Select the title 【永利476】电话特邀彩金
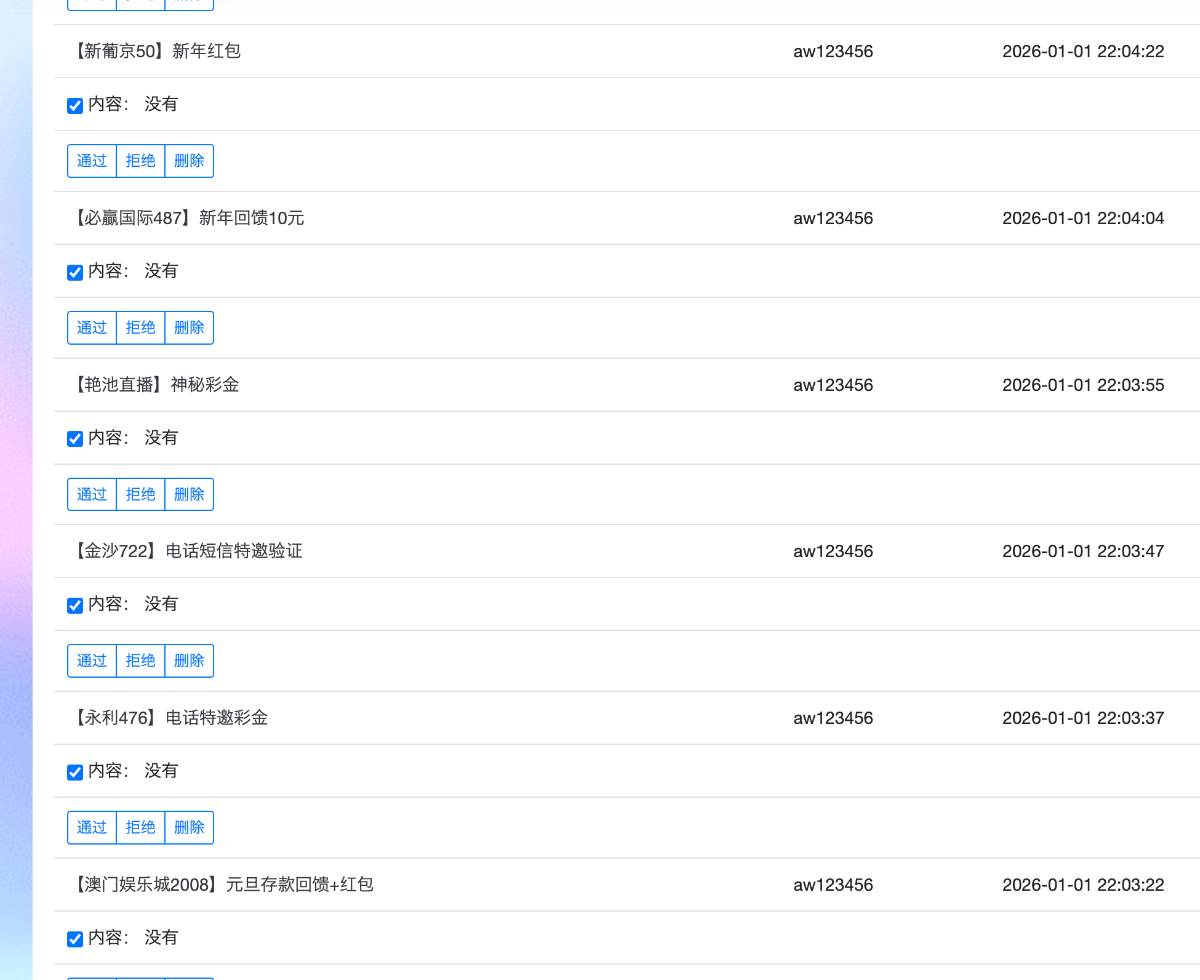Screen dimensions: 1200x980 169,718
